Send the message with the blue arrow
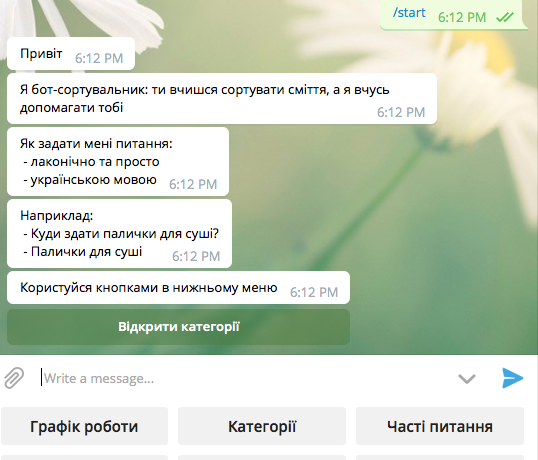The height and width of the screenshot is (460, 538). [x=513, y=378]
